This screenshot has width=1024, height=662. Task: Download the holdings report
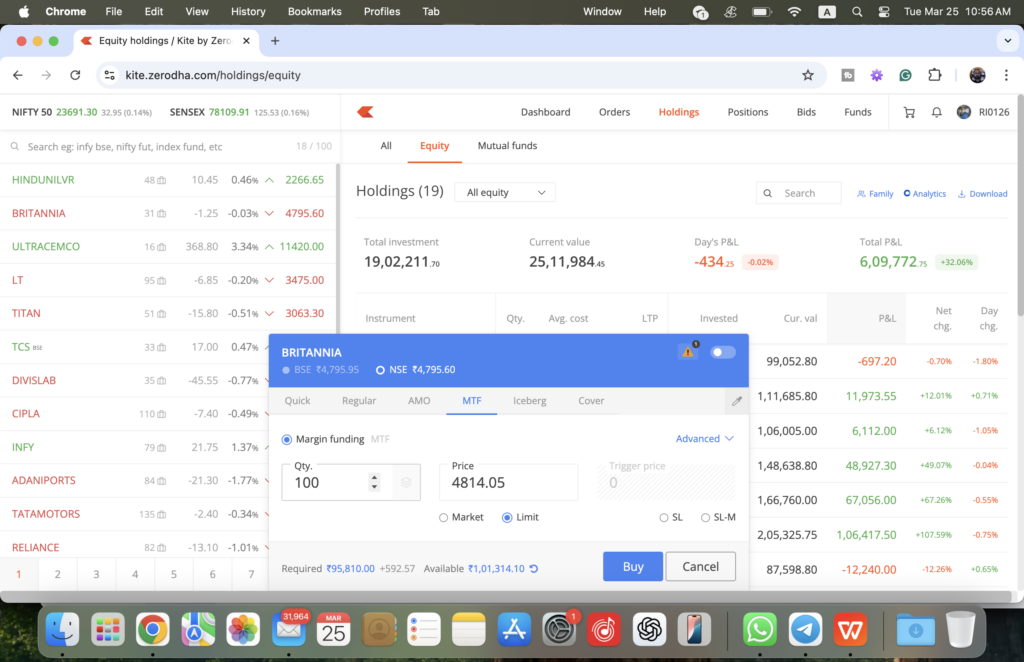click(x=982, y=194)
